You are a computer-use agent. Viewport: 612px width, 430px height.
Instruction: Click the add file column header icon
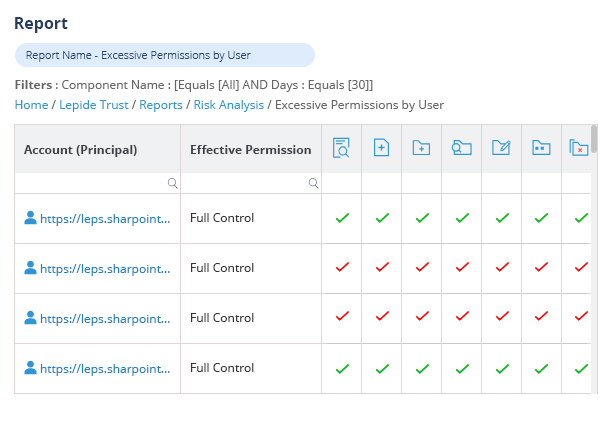[381, 149]
